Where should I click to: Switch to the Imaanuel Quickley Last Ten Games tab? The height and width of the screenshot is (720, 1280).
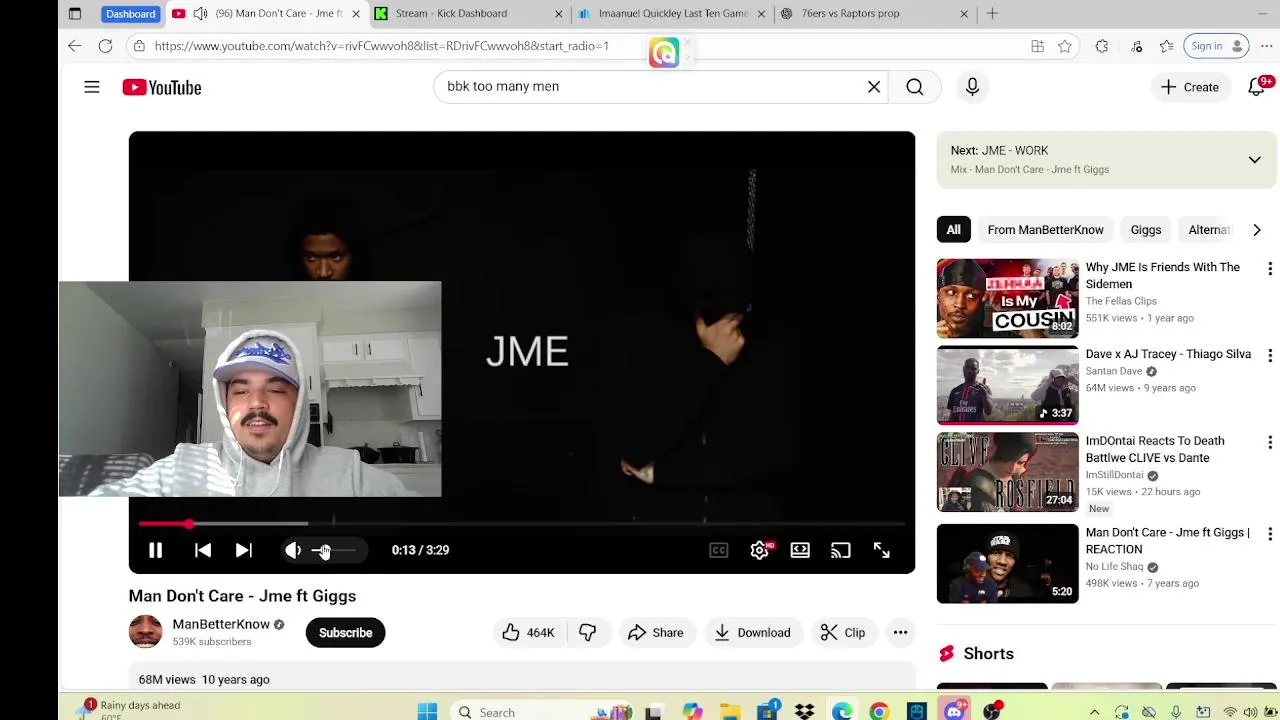tap(673, 14)
